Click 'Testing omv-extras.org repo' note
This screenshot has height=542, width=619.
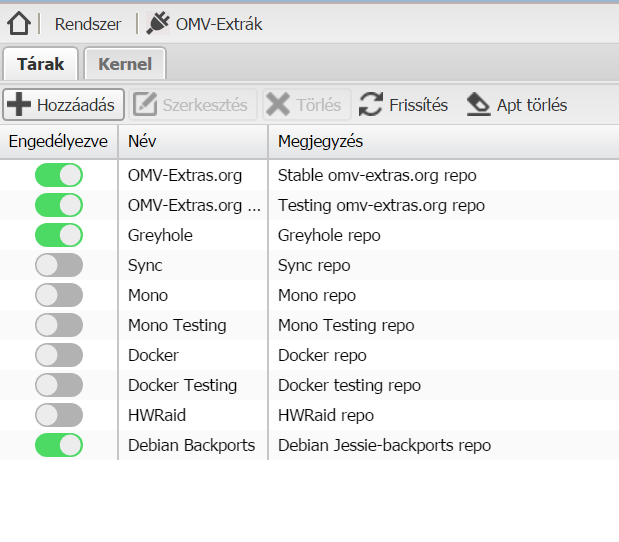381,206
